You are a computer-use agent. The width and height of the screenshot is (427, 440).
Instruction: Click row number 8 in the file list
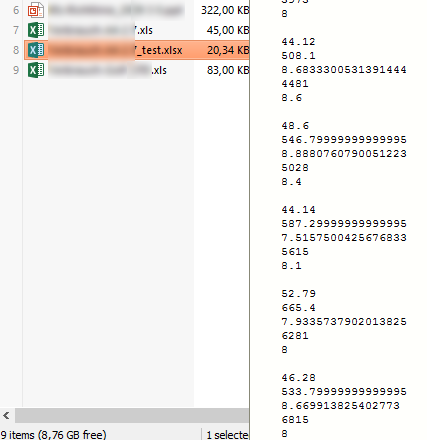coord(16,50)
